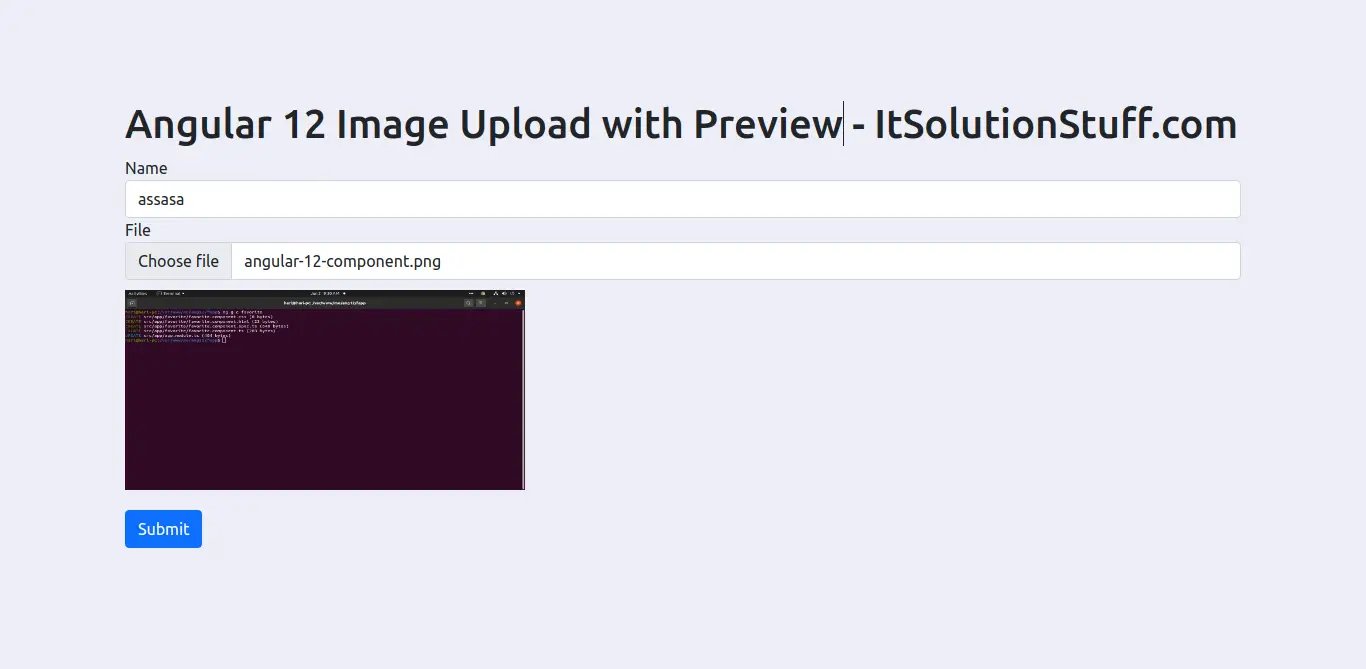
Task: Click the clock in previewed top bar
Action: click(328, 293)
